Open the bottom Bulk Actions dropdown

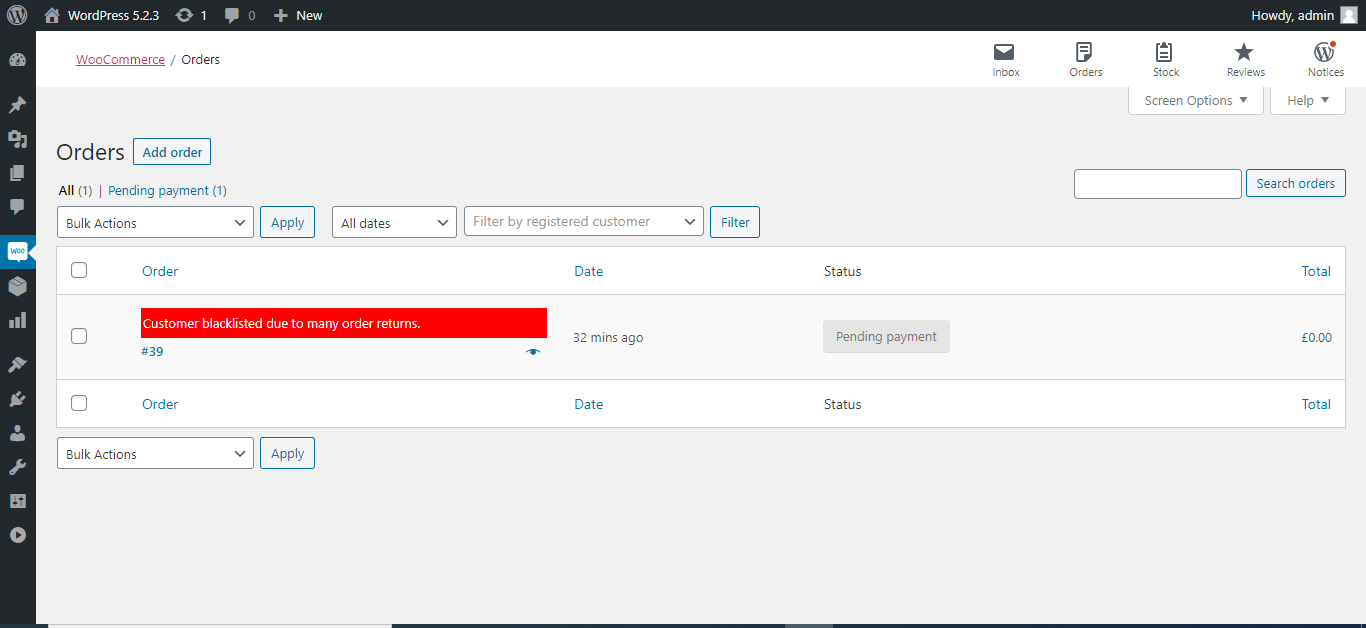tap(155, 453)
